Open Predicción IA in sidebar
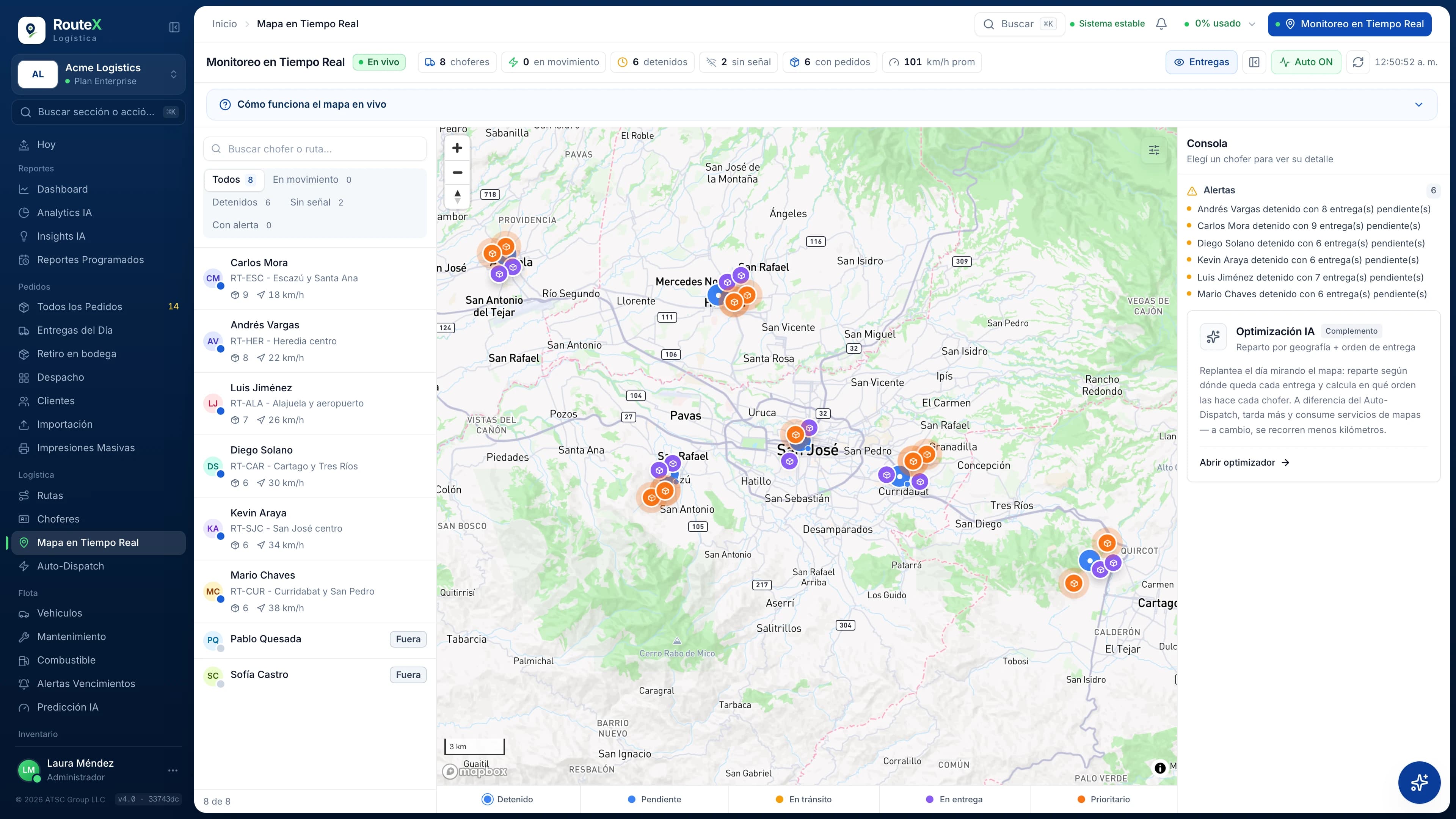The width and height of the screenshot is (1456, 819). 98,707
